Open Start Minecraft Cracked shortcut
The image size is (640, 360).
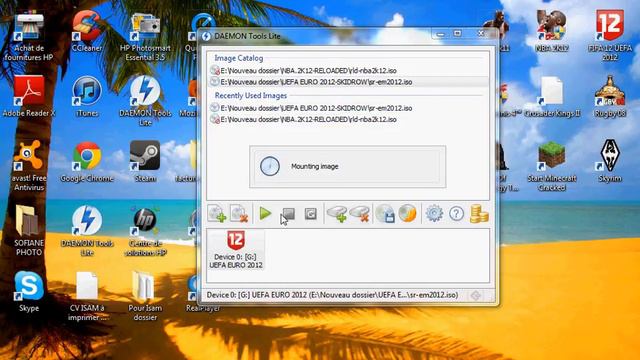(551, 166)
